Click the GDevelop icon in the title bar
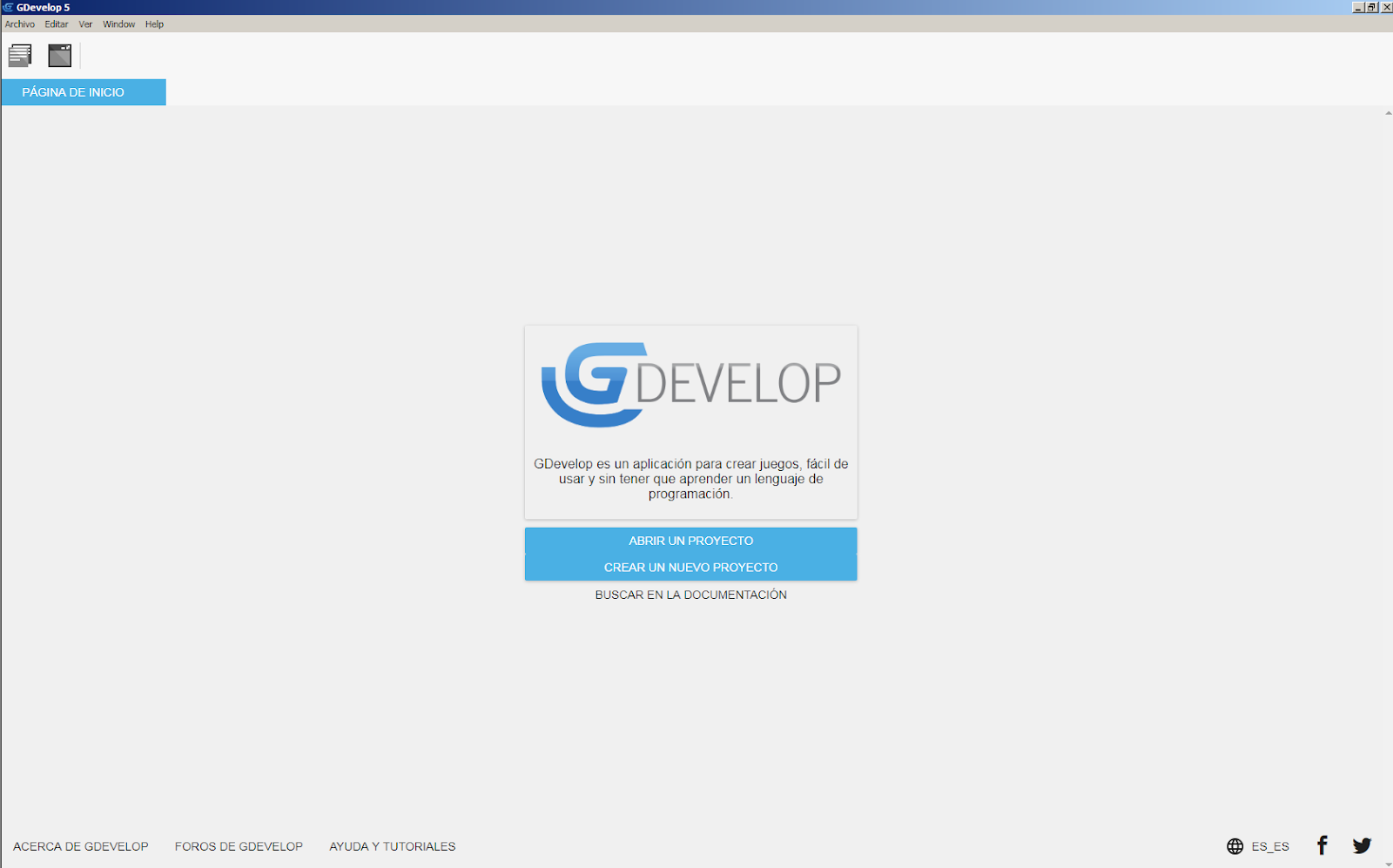 pos(9,6)
